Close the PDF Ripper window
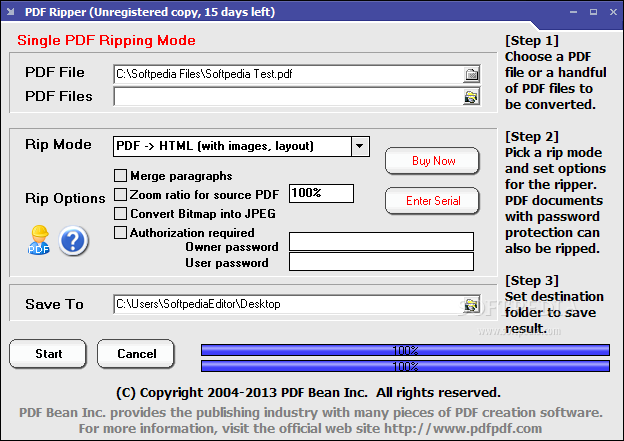This screenshot has height=441, width=624. click(x=613, y=12)
